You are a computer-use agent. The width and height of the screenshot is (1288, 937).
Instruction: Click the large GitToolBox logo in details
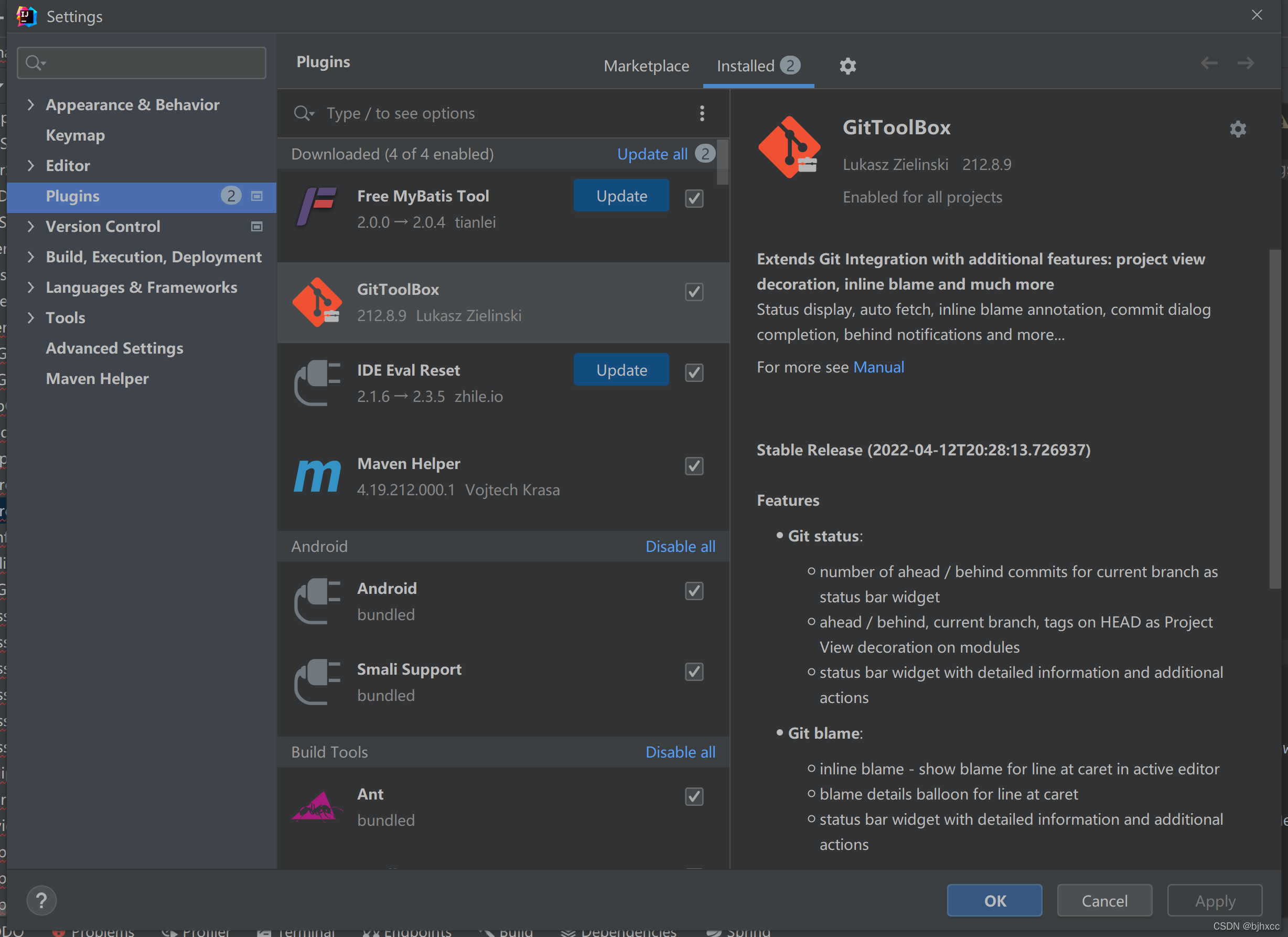pos(789,148)
